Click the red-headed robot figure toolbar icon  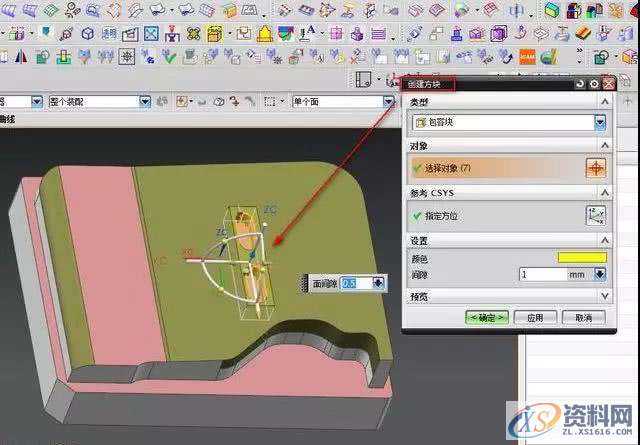(x=172, y=33)
